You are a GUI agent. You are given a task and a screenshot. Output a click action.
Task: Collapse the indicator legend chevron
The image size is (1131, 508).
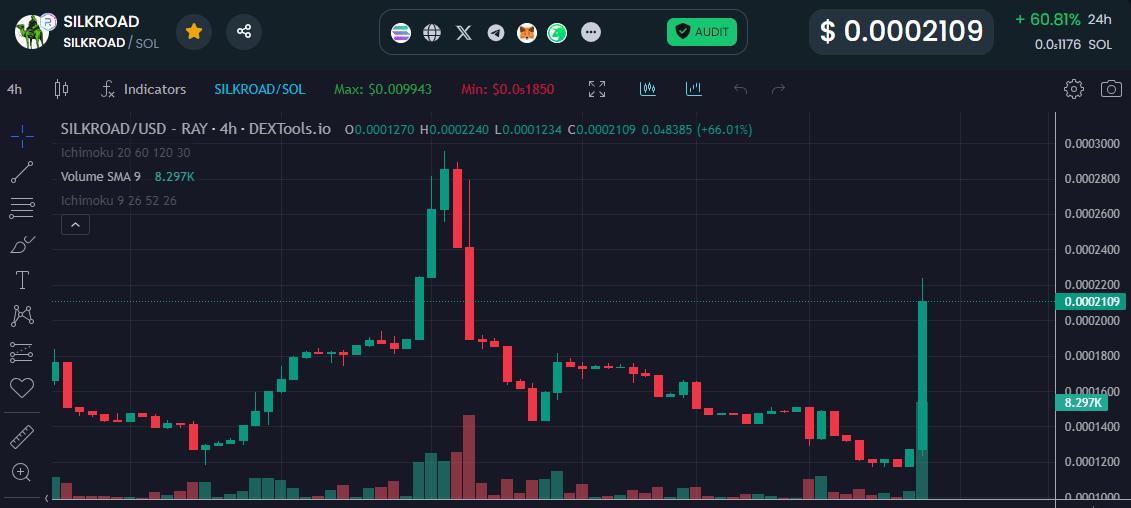pos(75,224)
